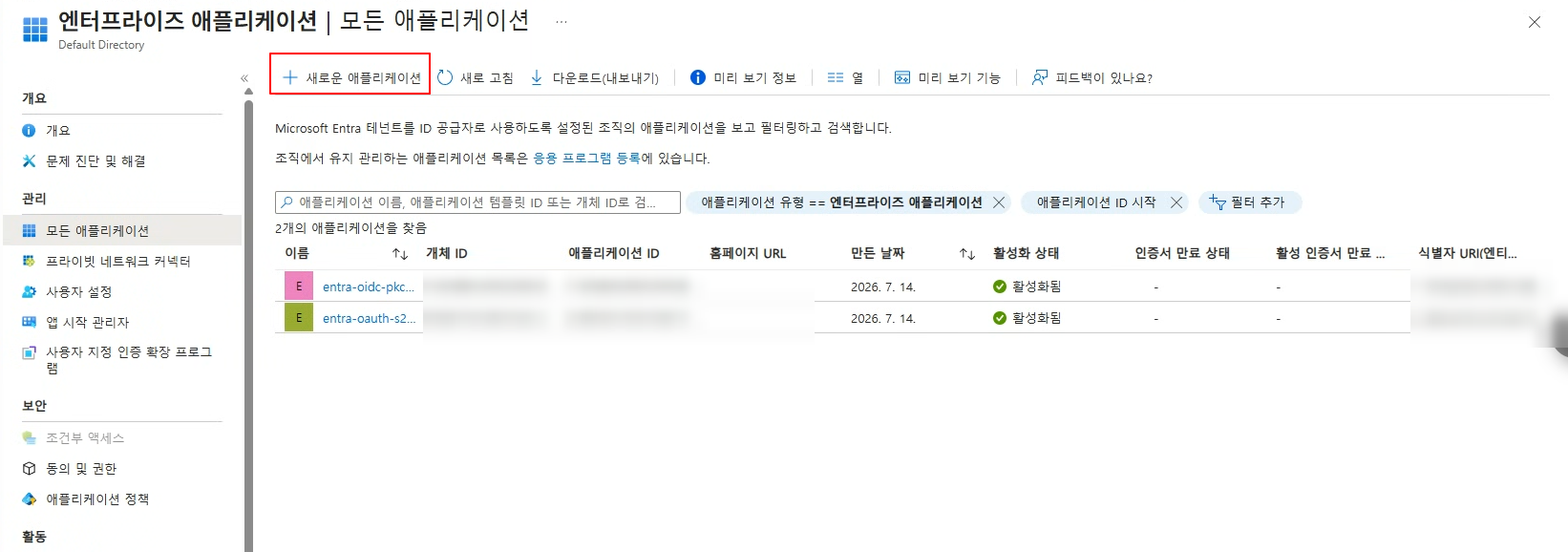Viewport: 1568px width, 552px height.
Task: Collapse the sidebar with double chevron
Action: click(x=244, y=78)
